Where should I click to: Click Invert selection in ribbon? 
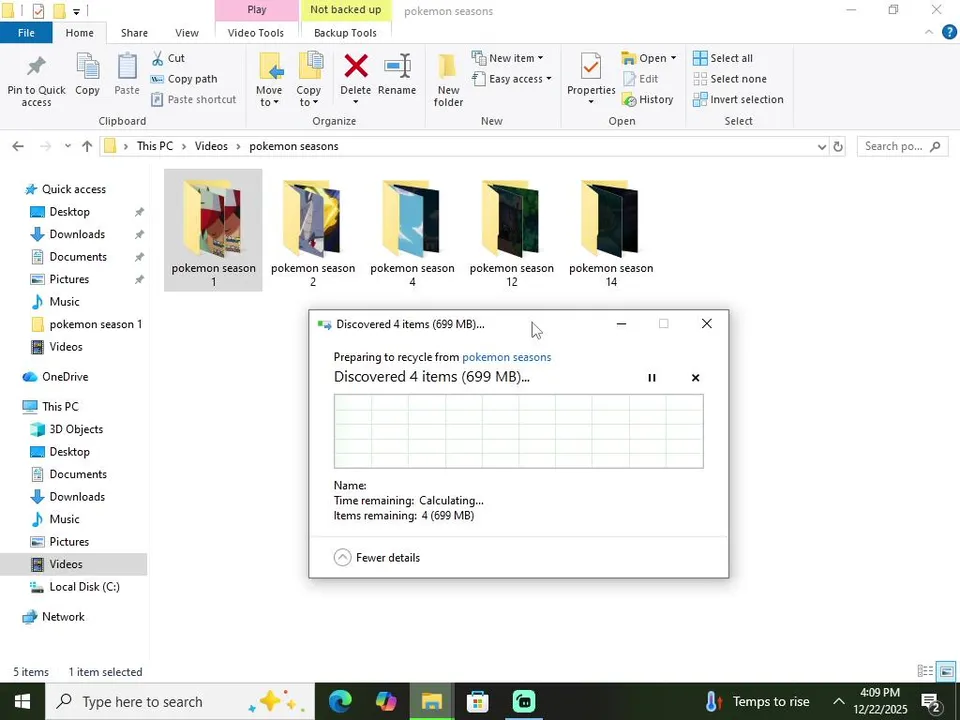pyautogui.click(x=738, y=99)
